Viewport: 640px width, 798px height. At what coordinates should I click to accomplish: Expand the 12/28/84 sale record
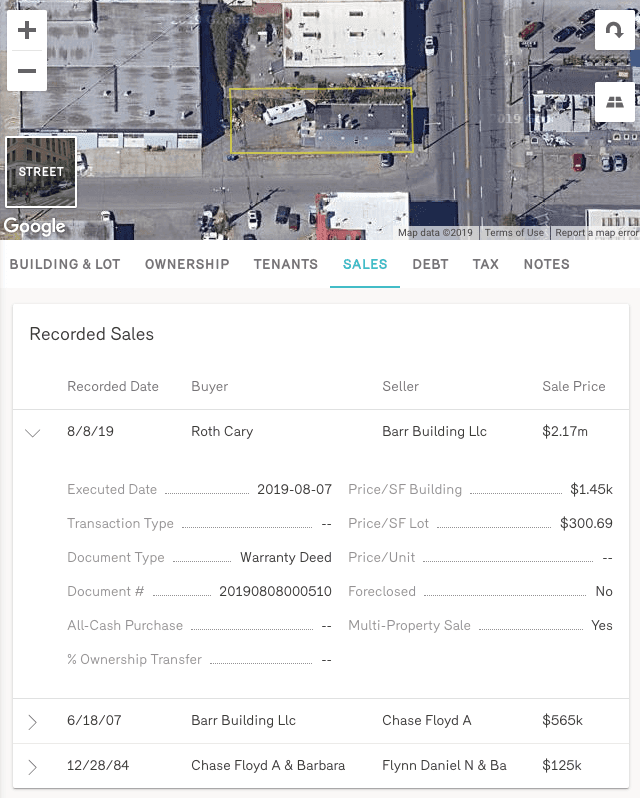[32, 767]
